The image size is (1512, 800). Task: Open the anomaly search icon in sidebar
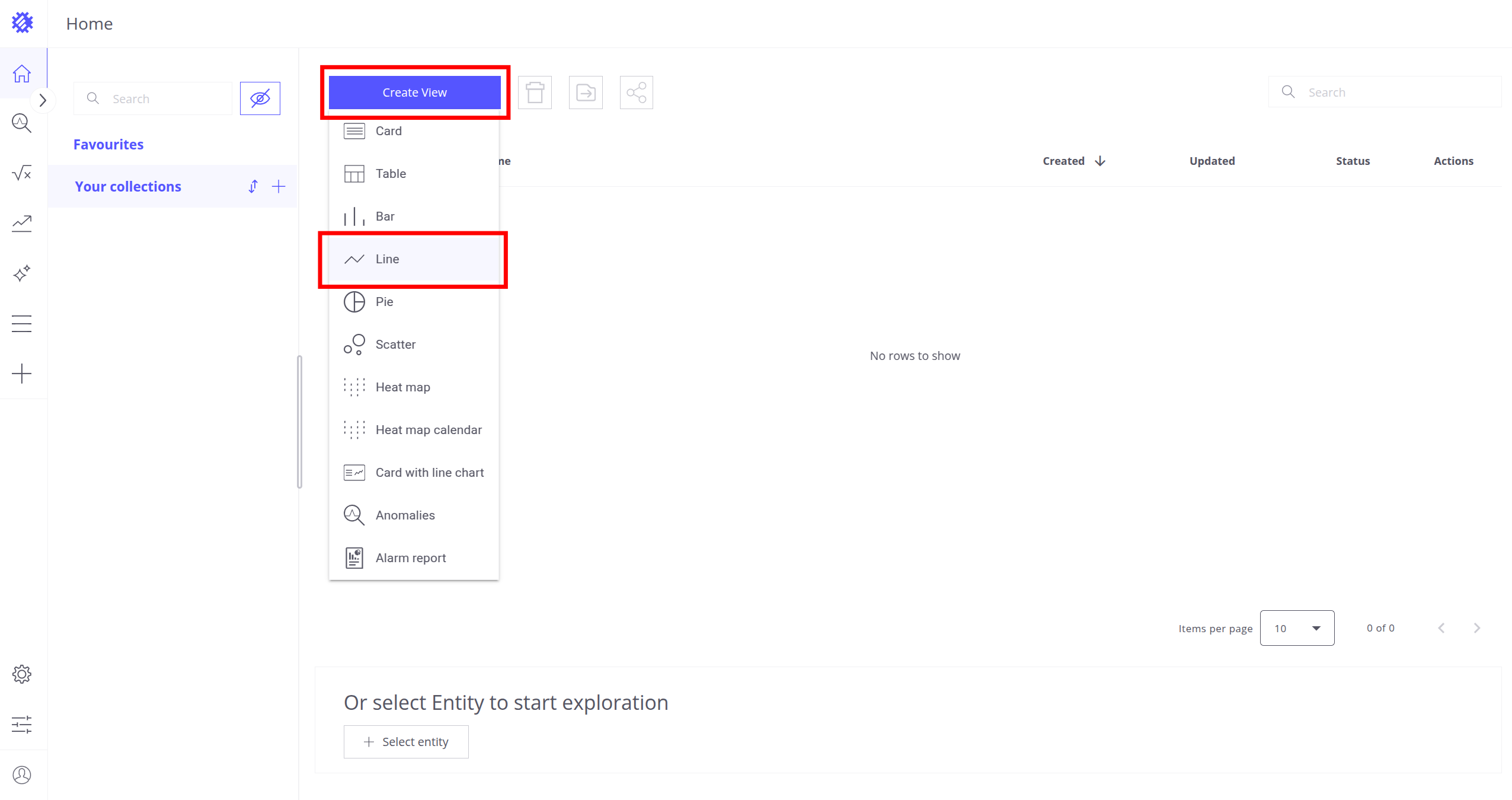22,123
